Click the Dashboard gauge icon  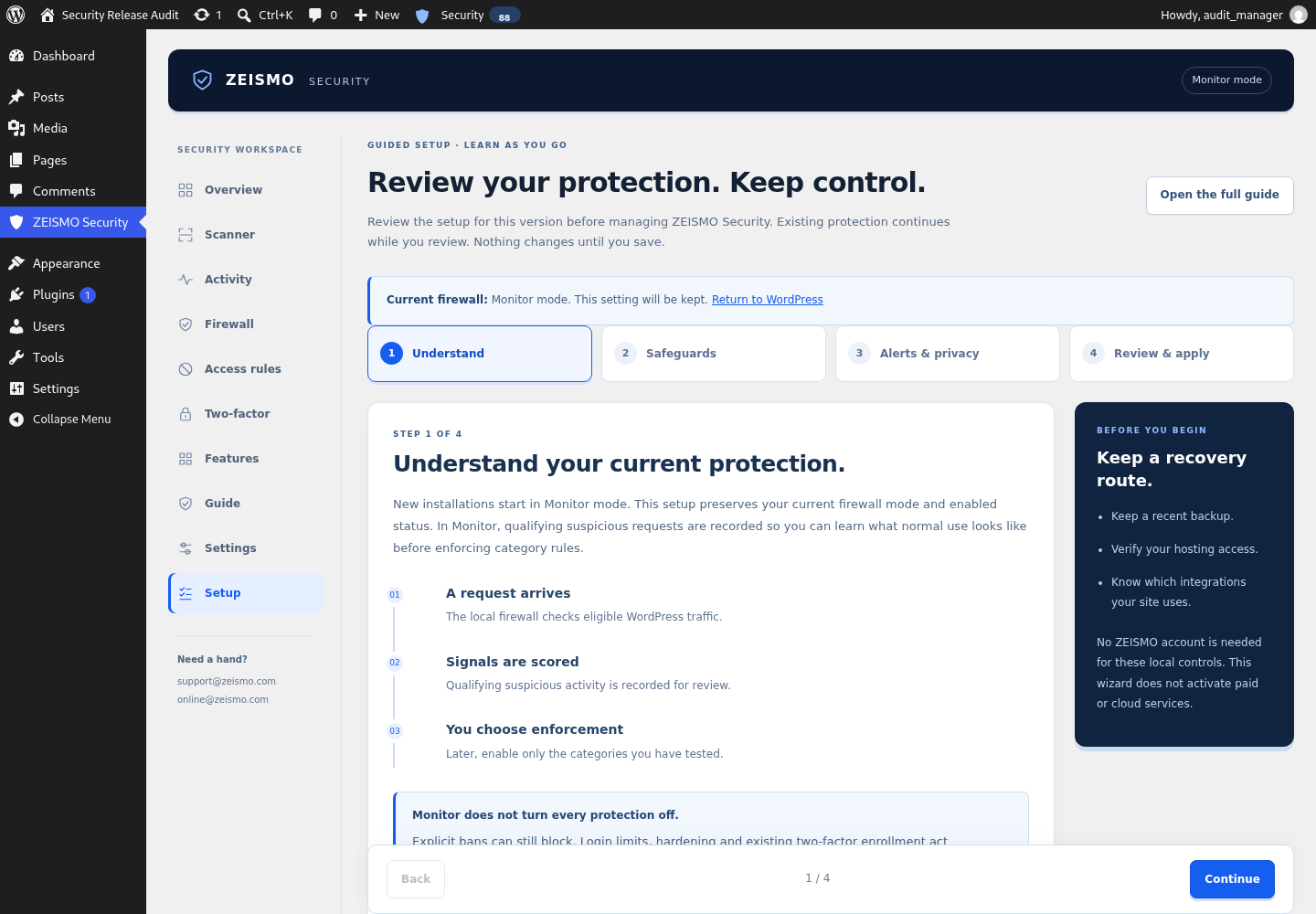pyautogui.click(x=16, y=56)
